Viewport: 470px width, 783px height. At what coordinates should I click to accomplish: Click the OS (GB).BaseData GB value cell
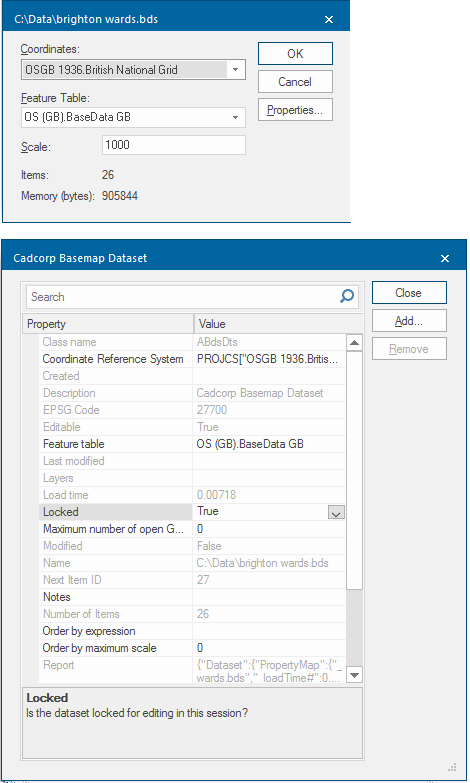click(x=269, y=444)
